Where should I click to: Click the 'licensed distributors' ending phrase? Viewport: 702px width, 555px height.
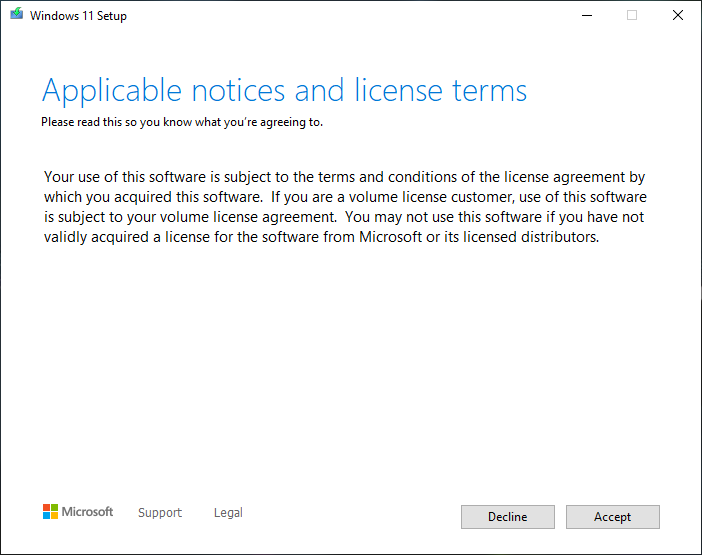tap(531, 237)
